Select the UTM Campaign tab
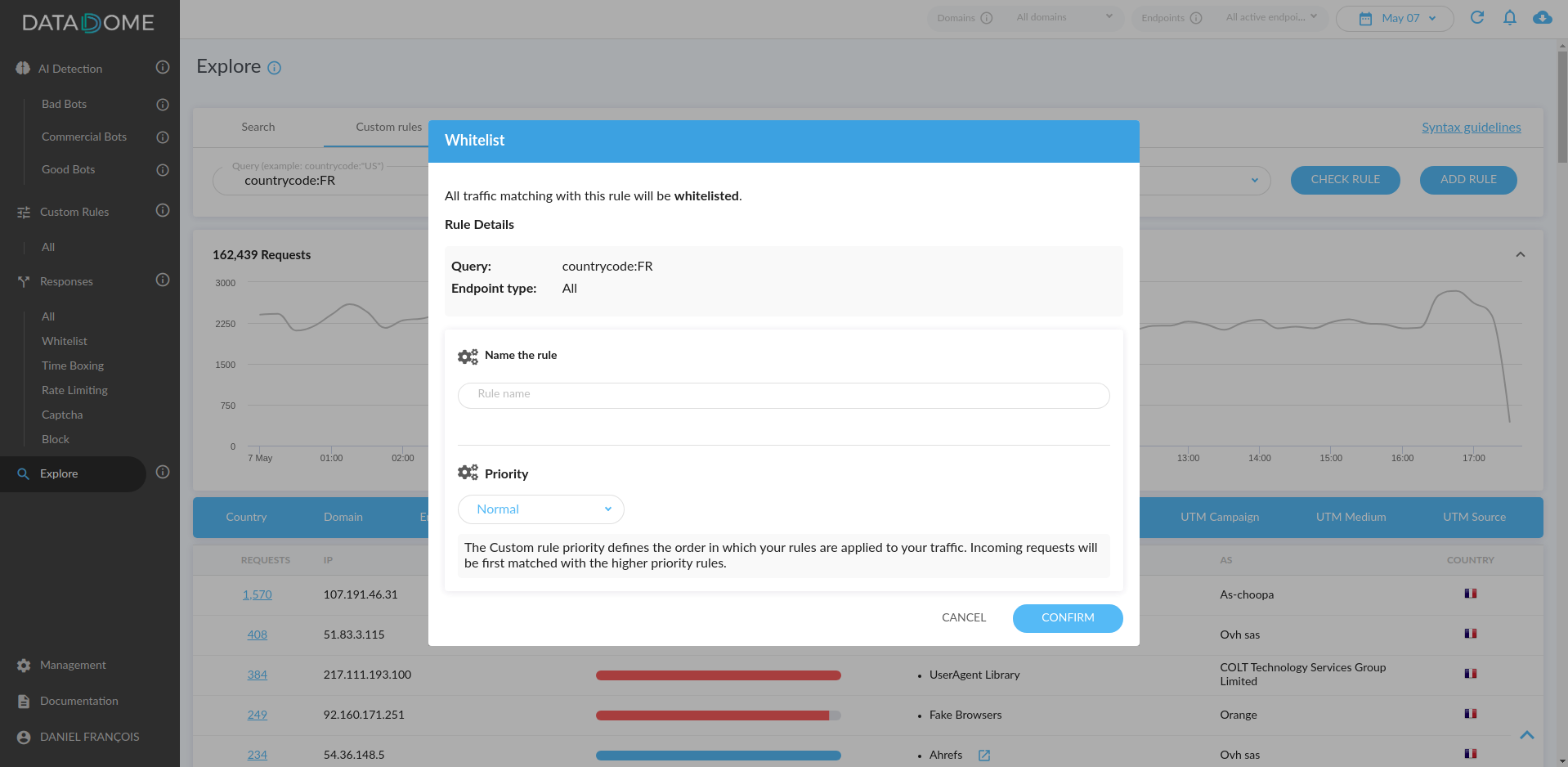1568x767 pixels. tap(1220, 518)
